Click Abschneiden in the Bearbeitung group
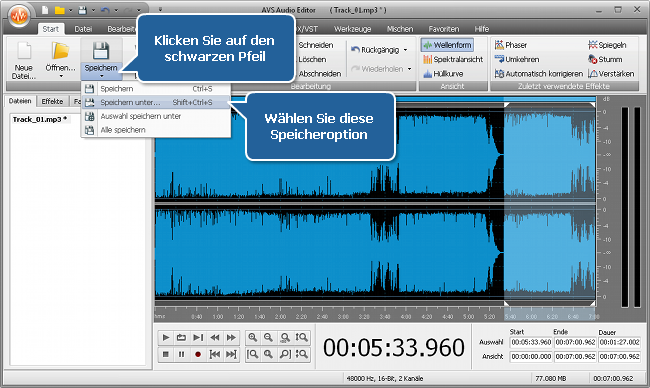Viewport: 650px width, 388px height. tap(320, 74)
